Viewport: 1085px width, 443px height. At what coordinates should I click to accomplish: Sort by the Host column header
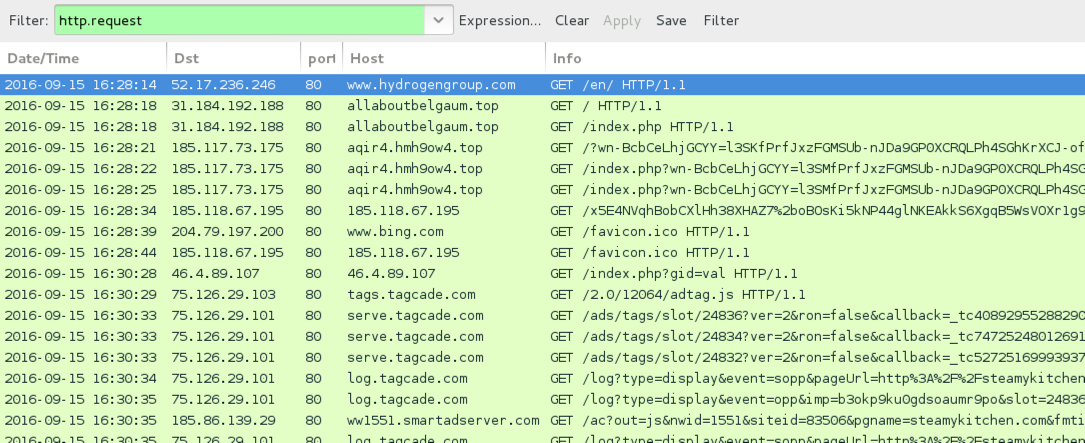click(443, 58)
